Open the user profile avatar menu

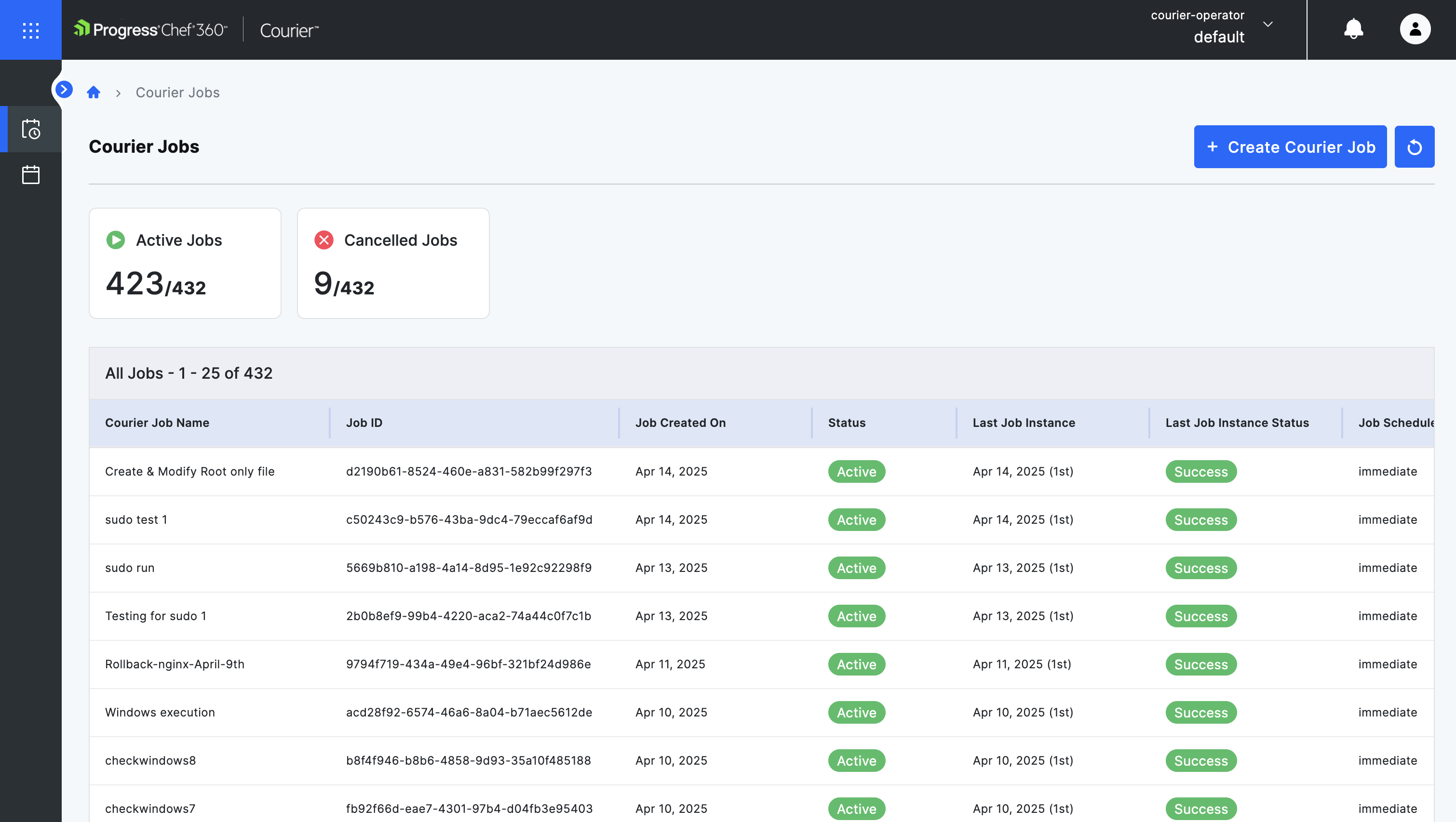1415,29
